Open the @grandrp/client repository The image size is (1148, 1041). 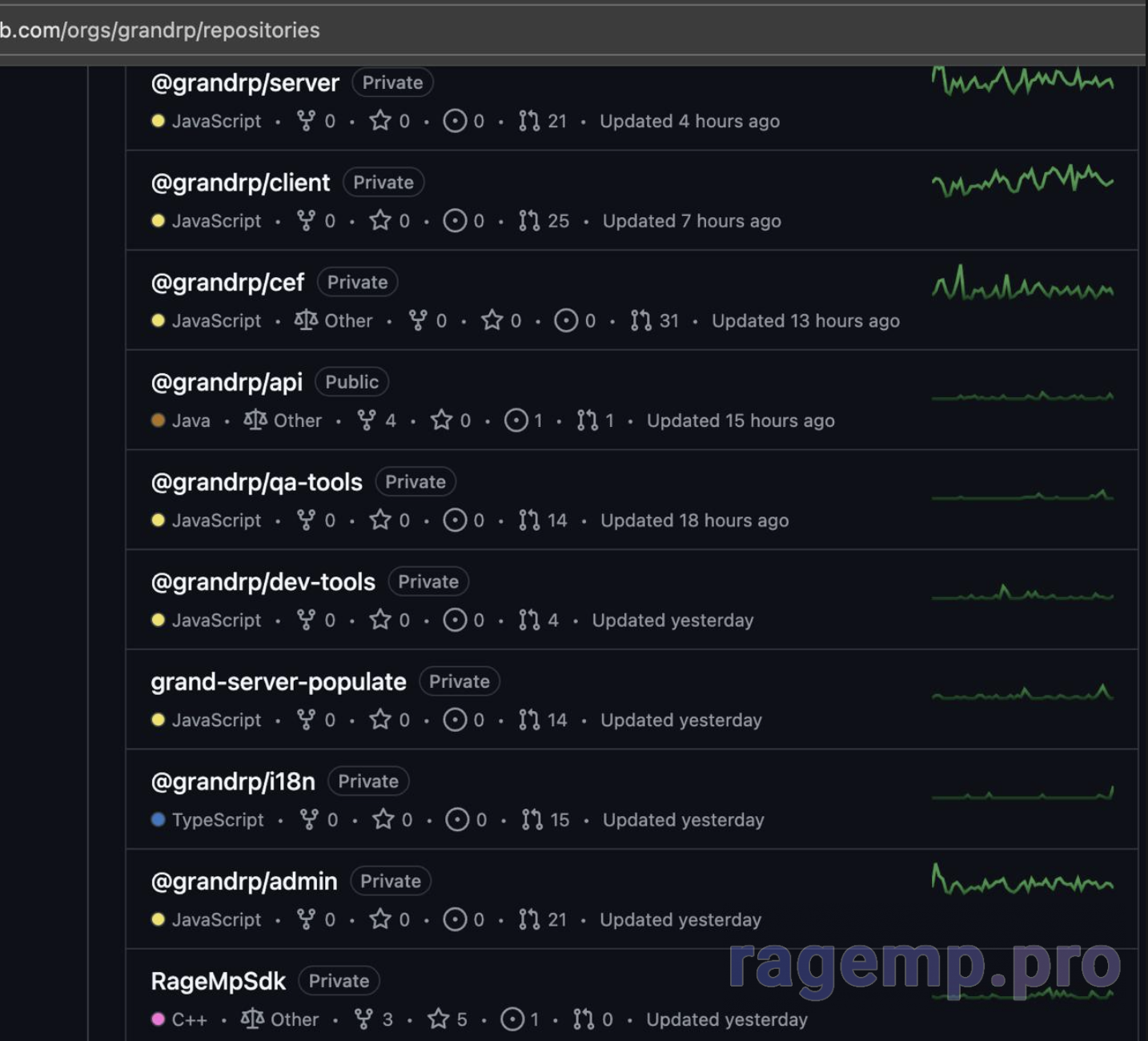(x=240, y=183)
